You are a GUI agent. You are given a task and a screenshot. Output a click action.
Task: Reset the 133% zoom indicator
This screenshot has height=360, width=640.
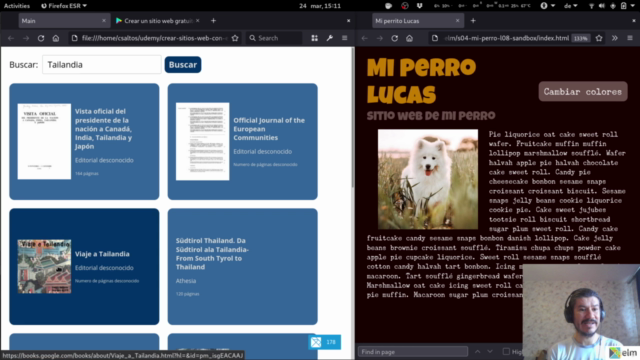tap(580, 38)
